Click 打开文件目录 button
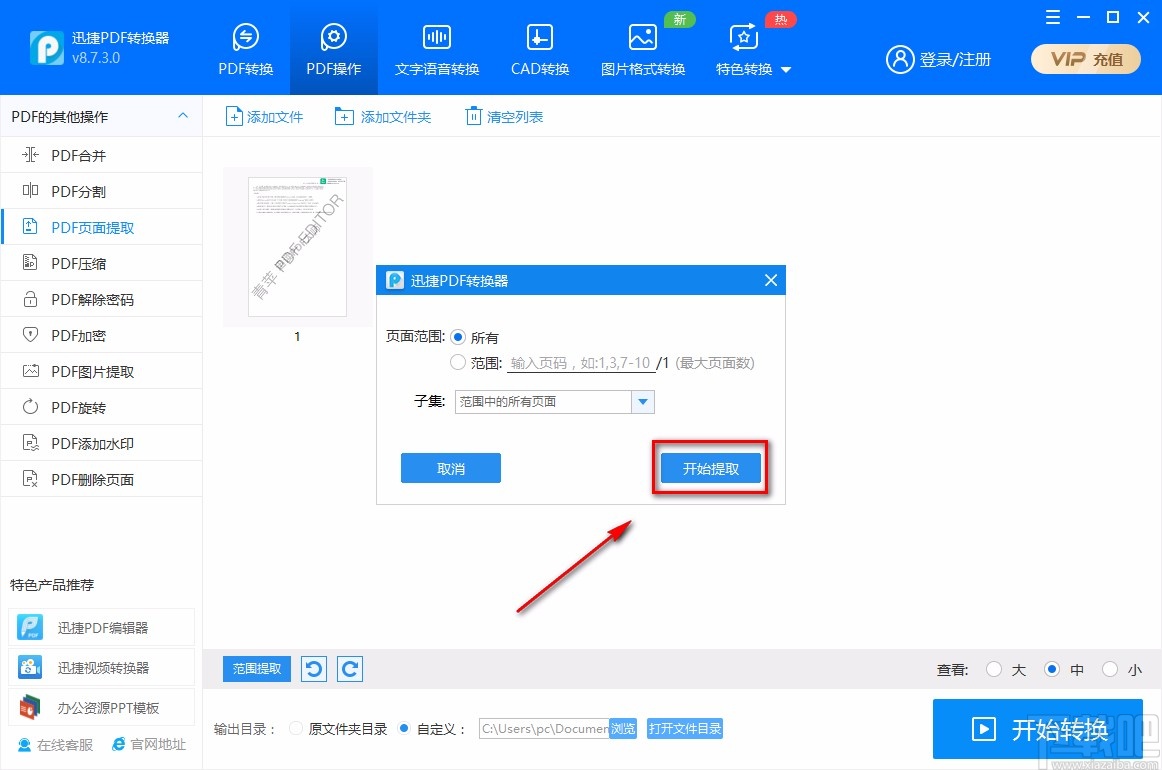This screenshot has height=770, width=1162. tap(685, 728)
